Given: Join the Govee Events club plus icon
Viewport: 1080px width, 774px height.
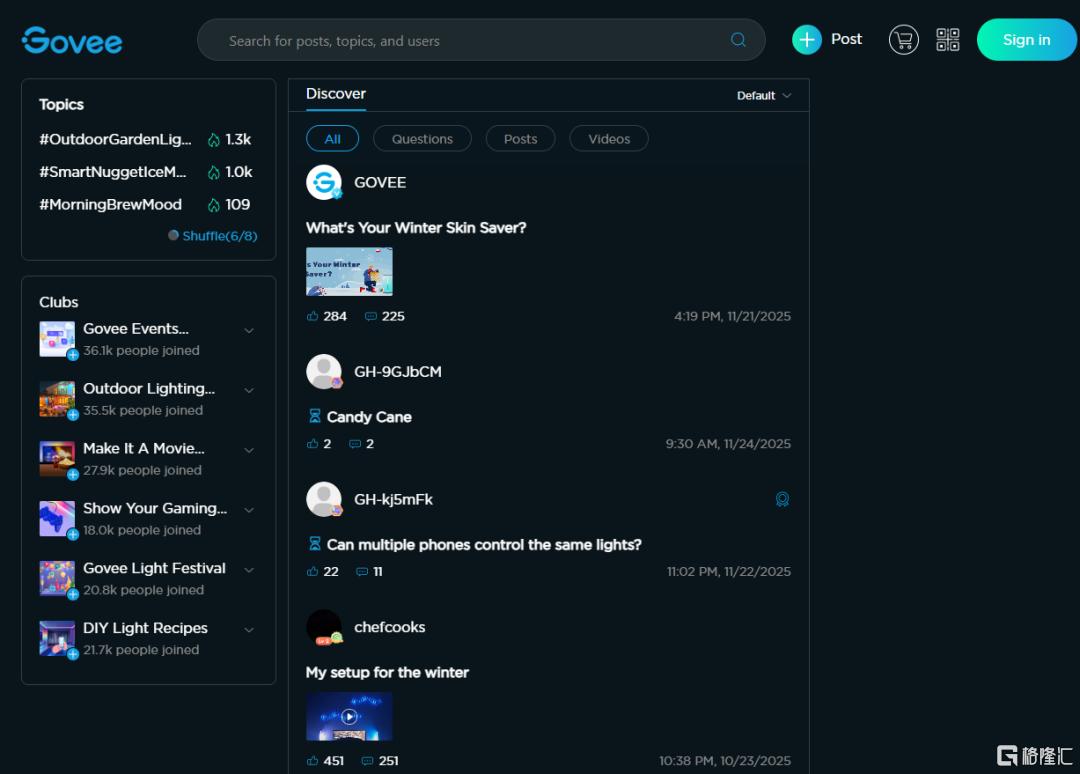Looking at the screenshot, I should [73, 355].
